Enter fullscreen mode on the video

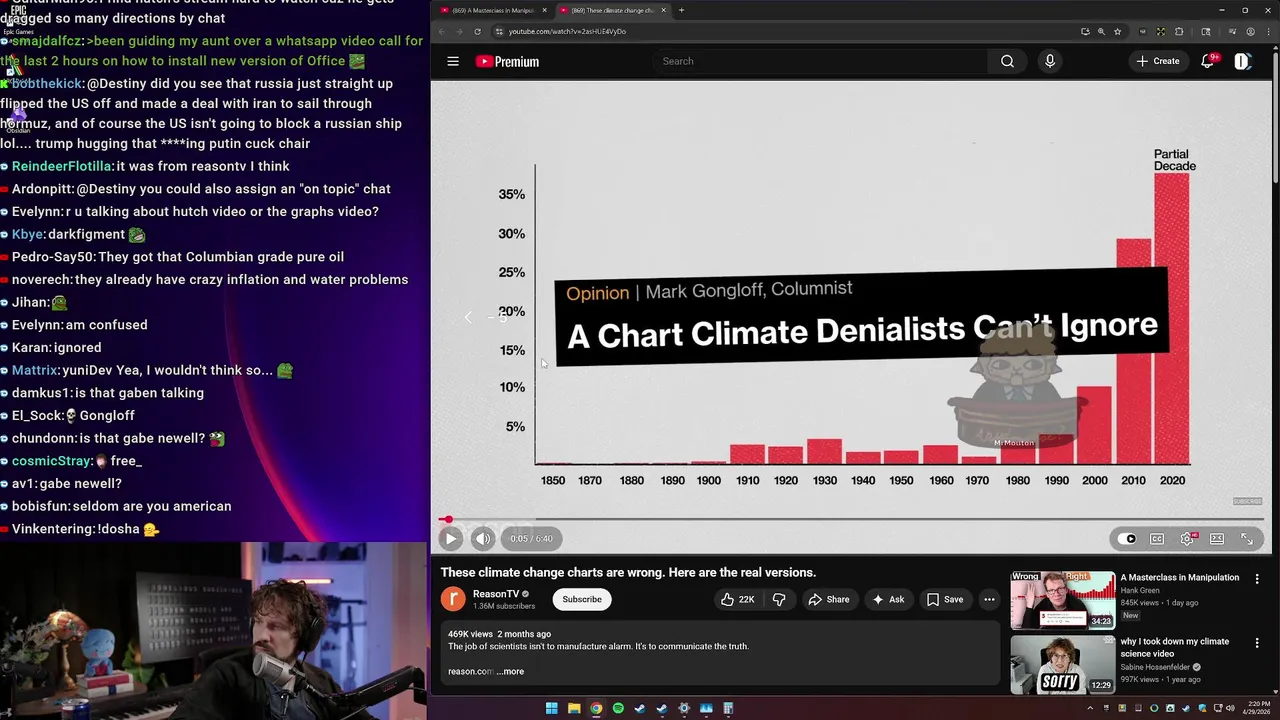point(1247,538)
